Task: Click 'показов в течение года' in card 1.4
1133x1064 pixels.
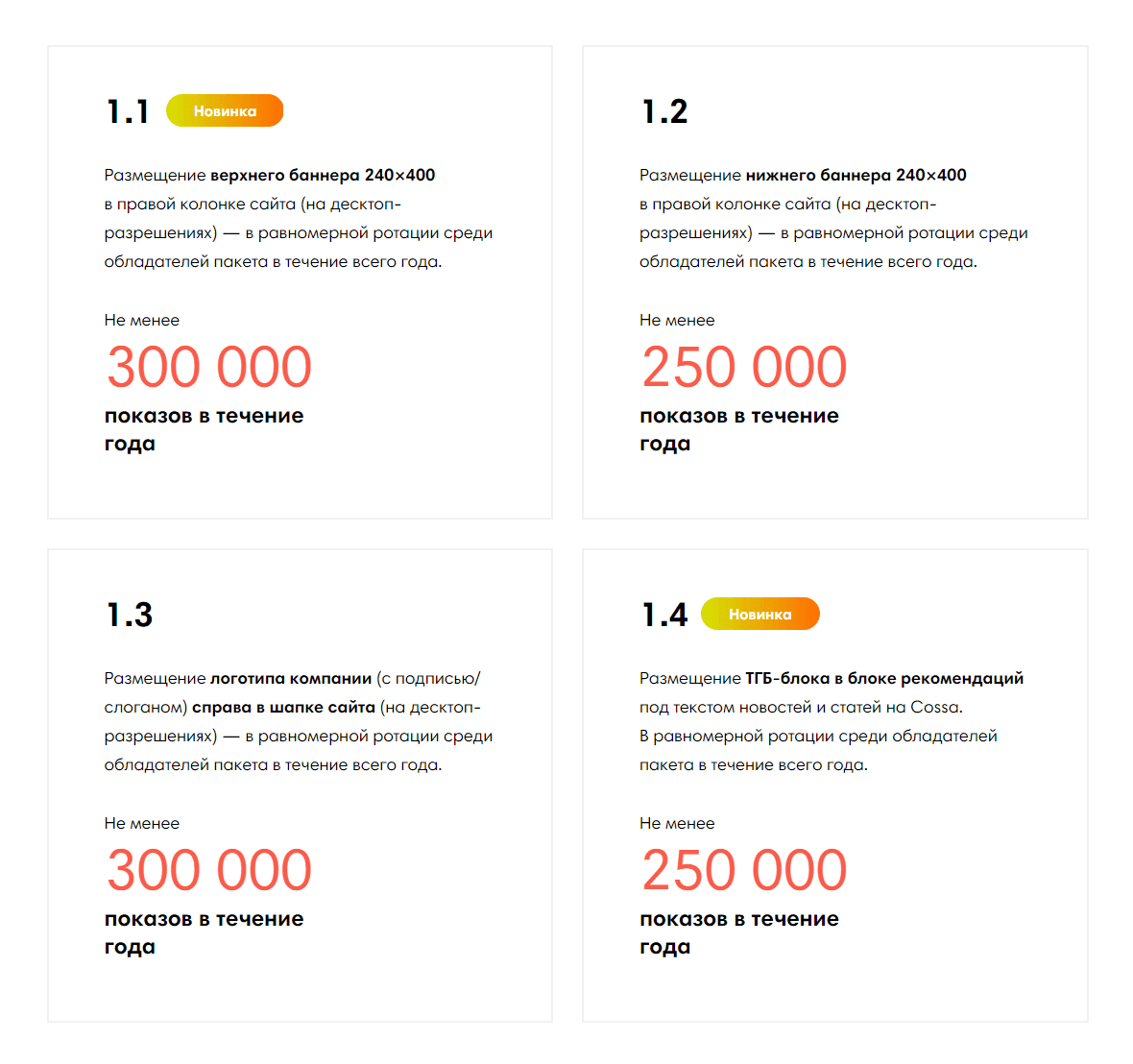Action: tap(739, 932)
